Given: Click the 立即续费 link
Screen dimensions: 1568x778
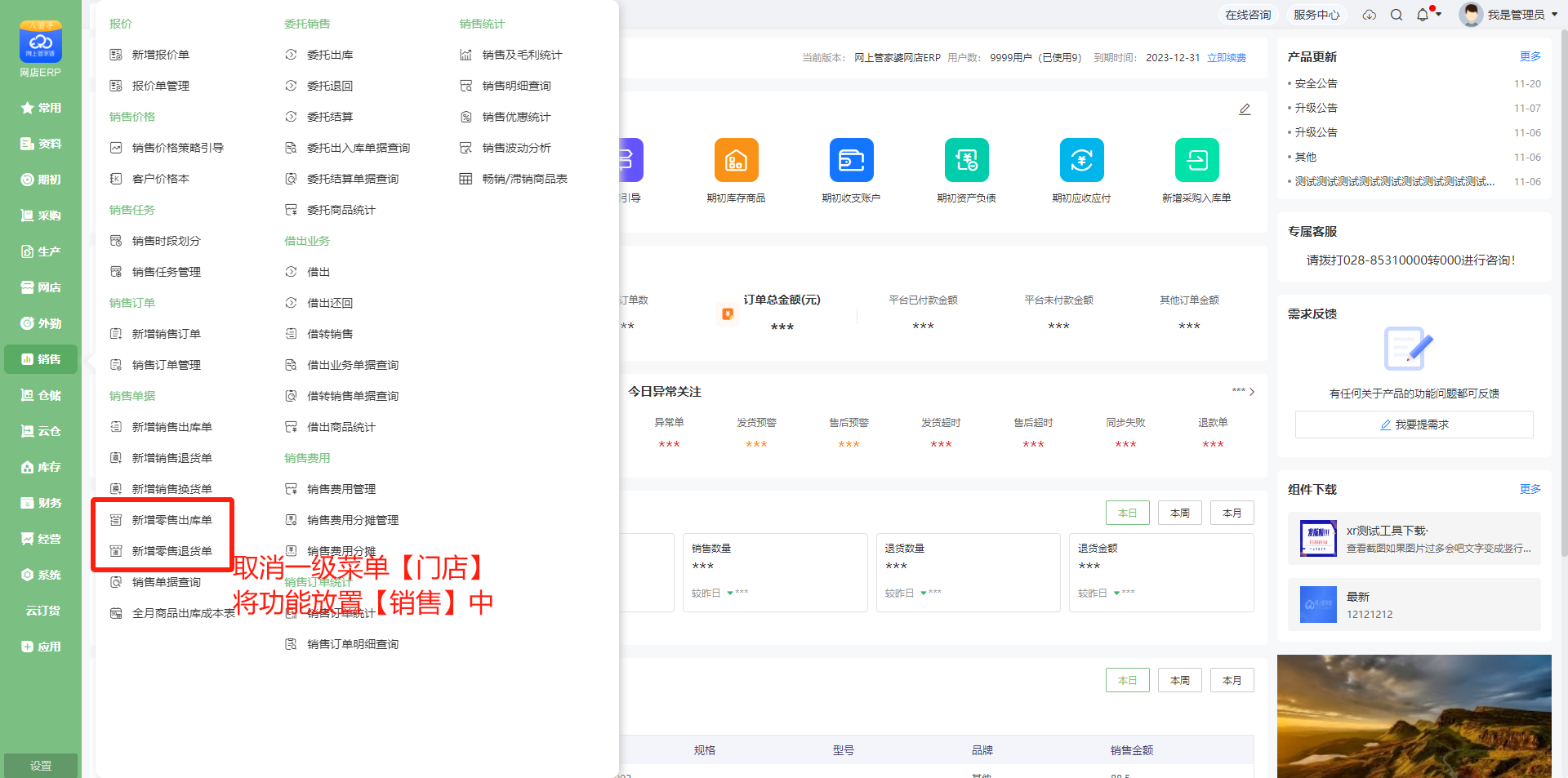Looking at the screenshot, I should (x=1227, y=58).
